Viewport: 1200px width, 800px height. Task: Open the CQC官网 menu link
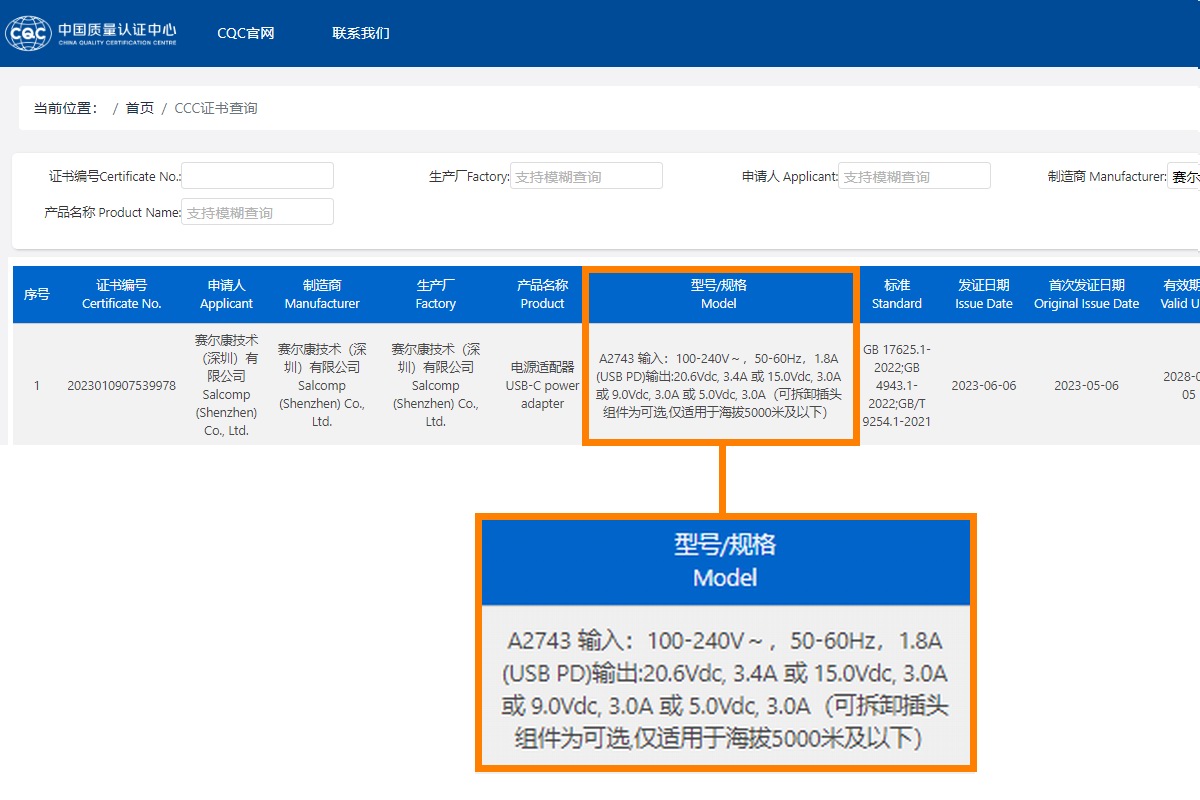246,33
